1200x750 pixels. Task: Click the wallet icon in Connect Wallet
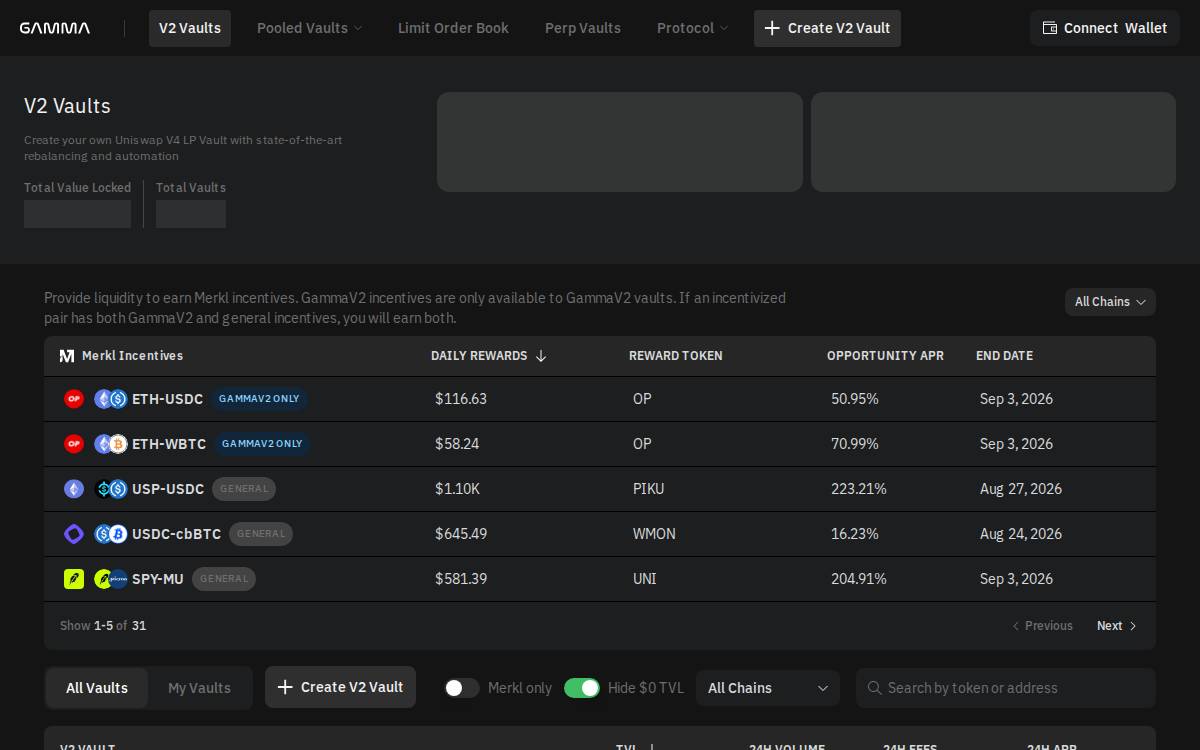click(x=1050, y=28)
